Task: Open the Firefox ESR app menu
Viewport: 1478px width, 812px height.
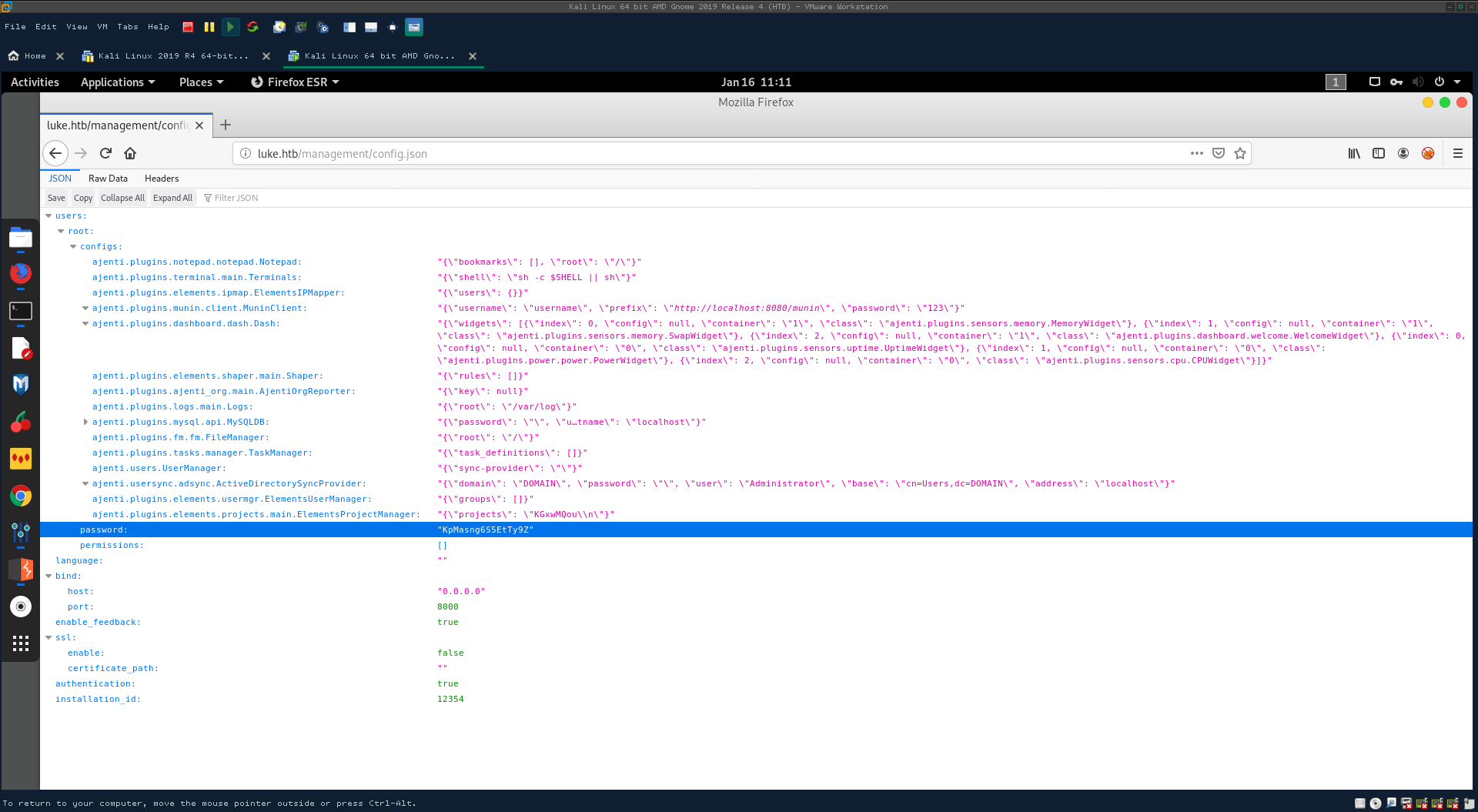Action: click(295, 82)
